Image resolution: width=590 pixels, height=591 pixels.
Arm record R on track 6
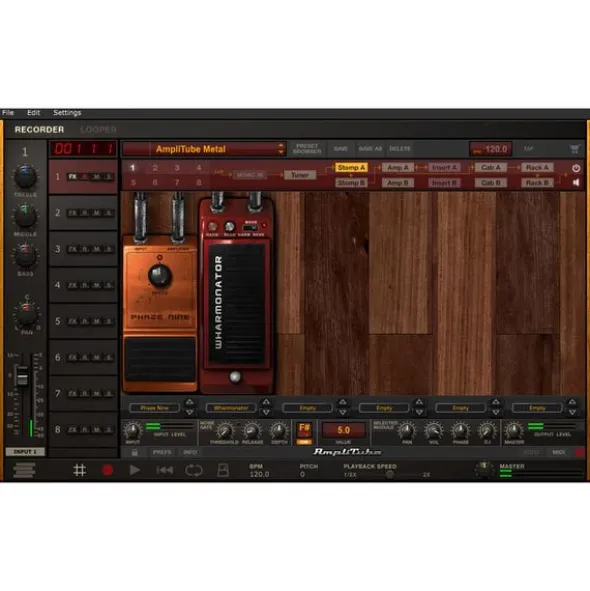(85, 357)
